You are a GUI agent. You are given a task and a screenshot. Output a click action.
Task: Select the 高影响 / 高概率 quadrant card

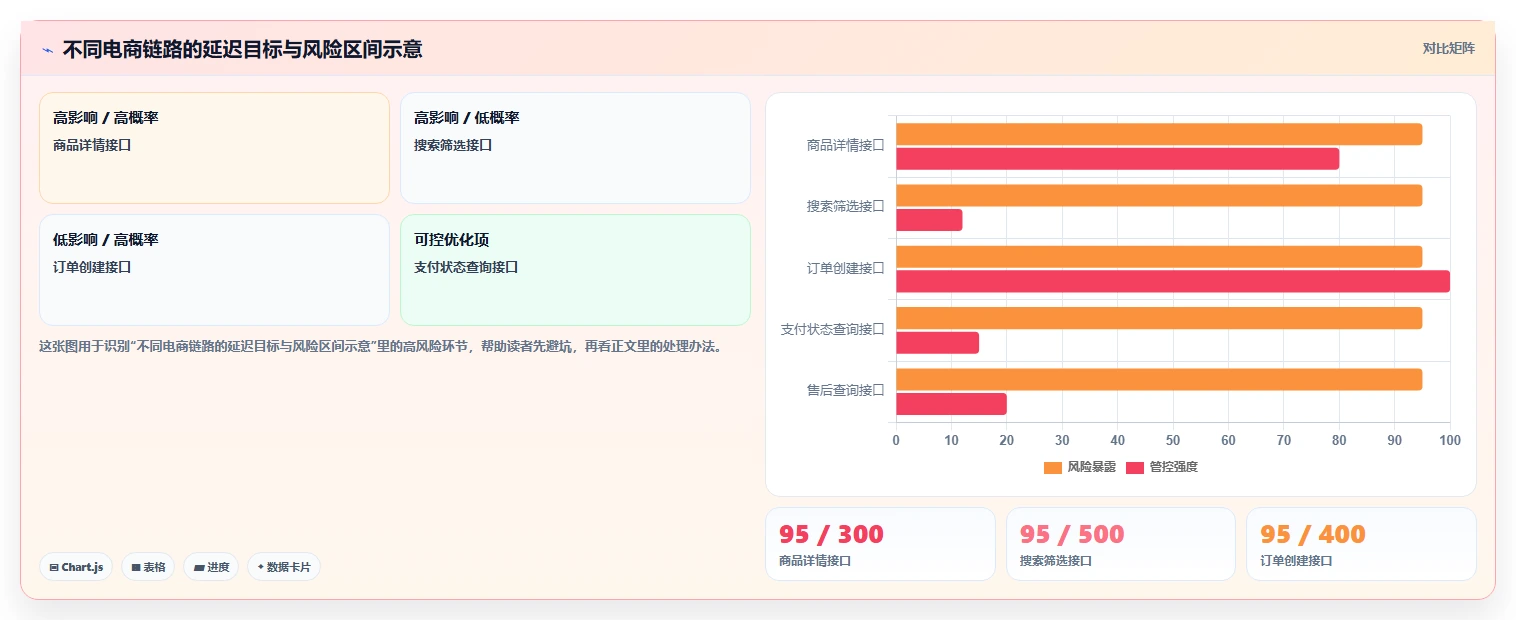pos(214,148)
